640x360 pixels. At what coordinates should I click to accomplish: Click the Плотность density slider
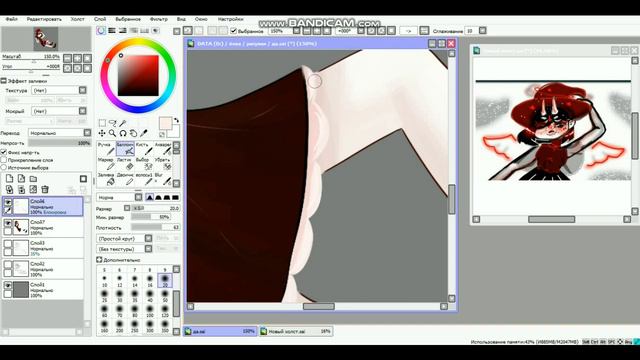click(x=155, y=227)
